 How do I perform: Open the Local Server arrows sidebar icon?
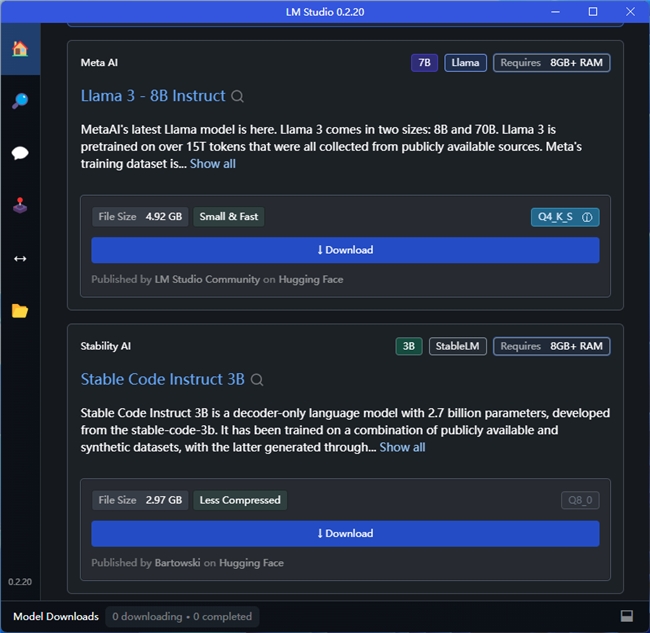pos(20,259)
